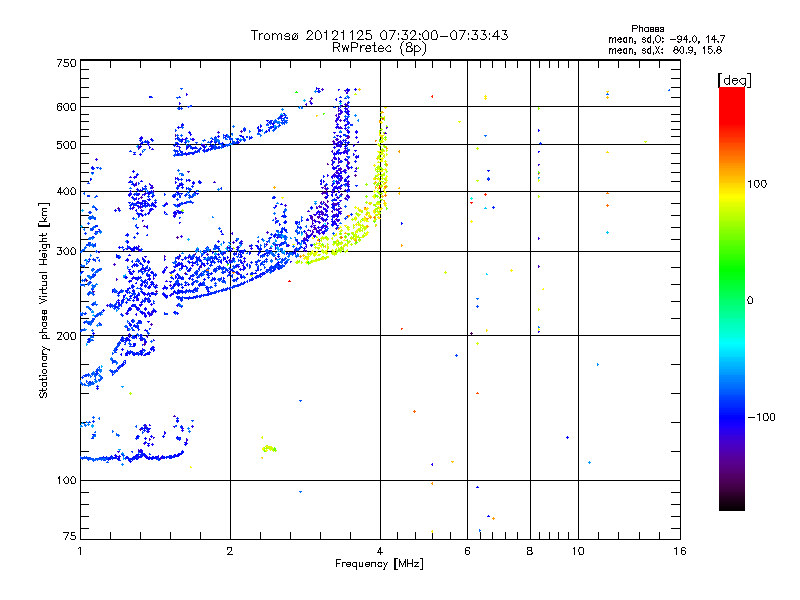Click the x-axis tick label '1'

point(80,551)
